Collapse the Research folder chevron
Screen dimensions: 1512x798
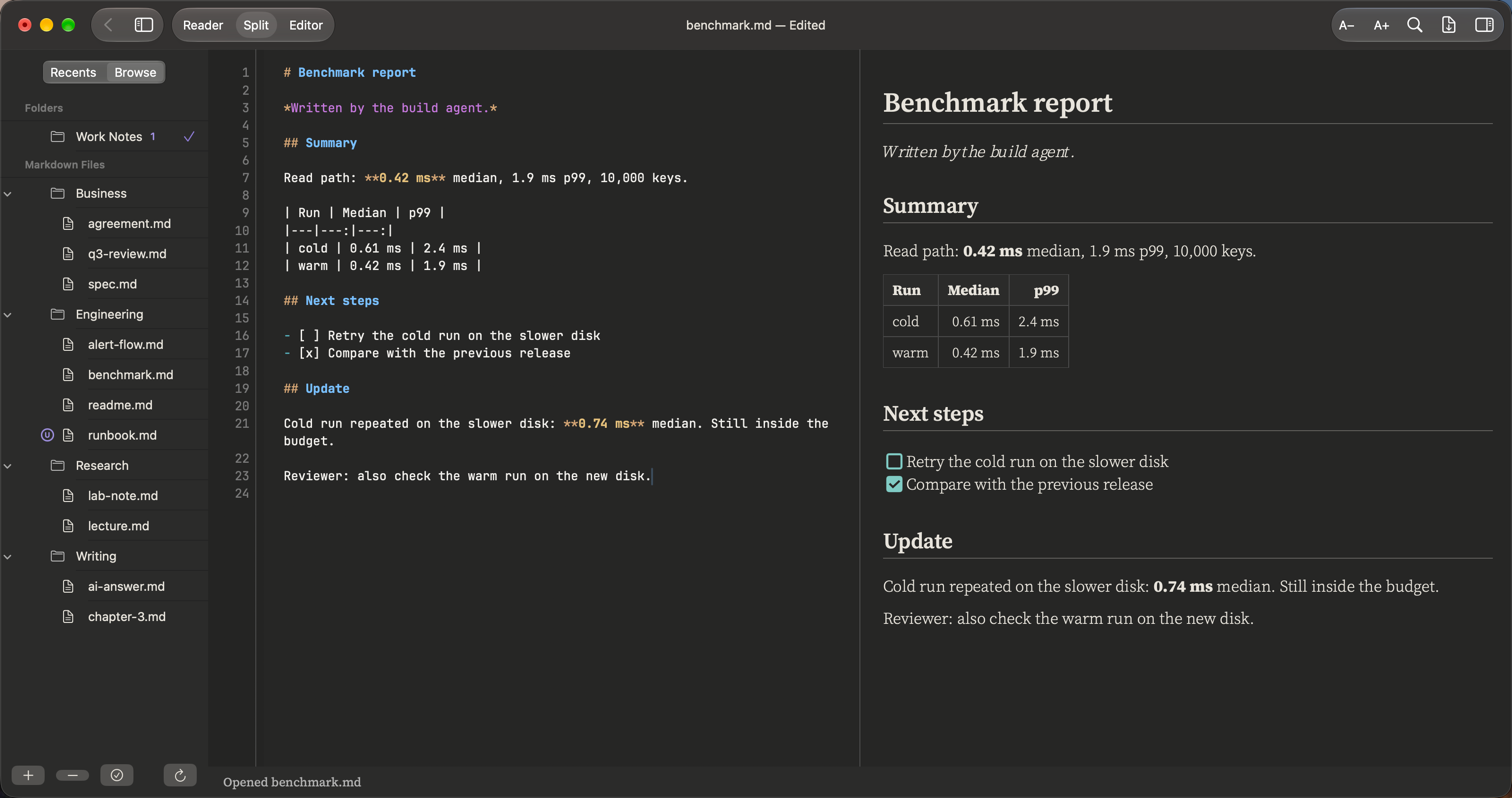(x=8, y=465)
